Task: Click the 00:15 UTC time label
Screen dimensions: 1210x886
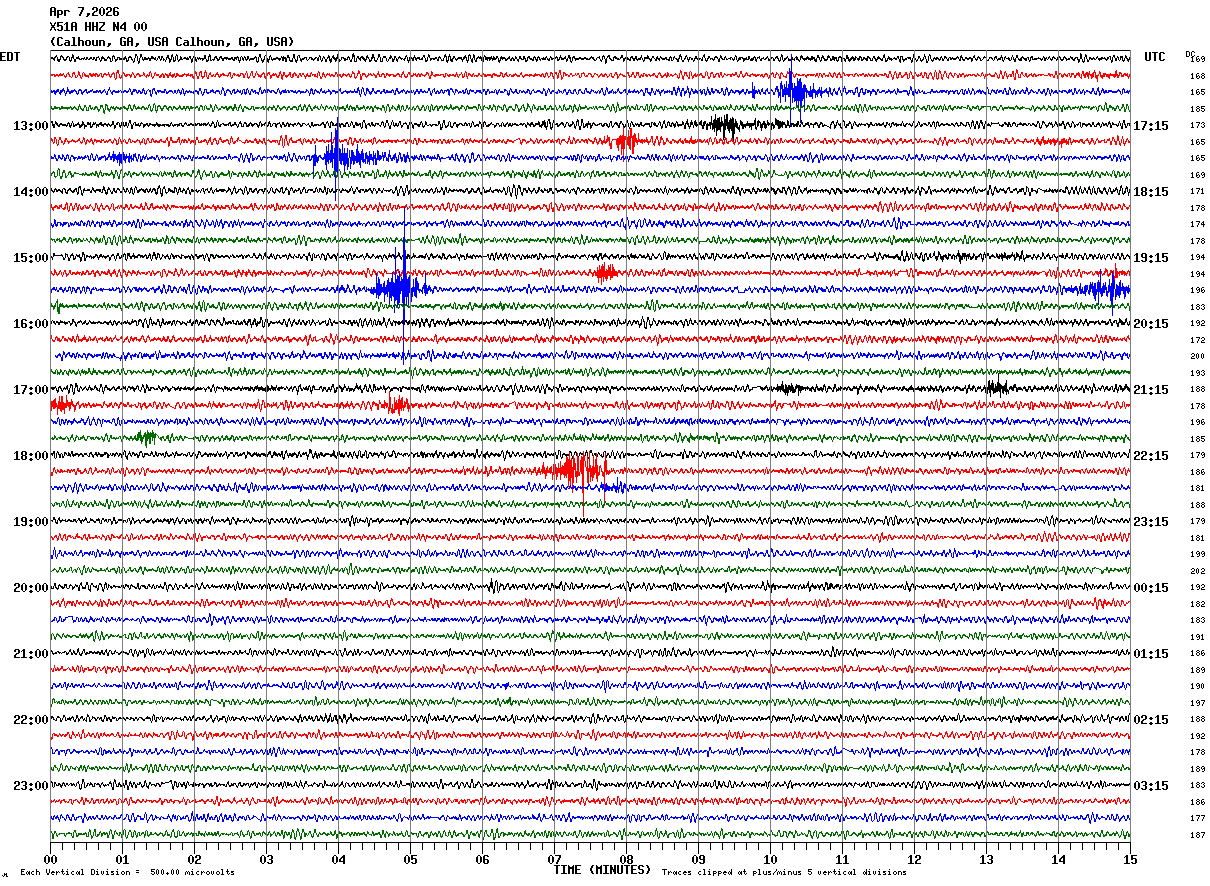Action: (1151, 588)
